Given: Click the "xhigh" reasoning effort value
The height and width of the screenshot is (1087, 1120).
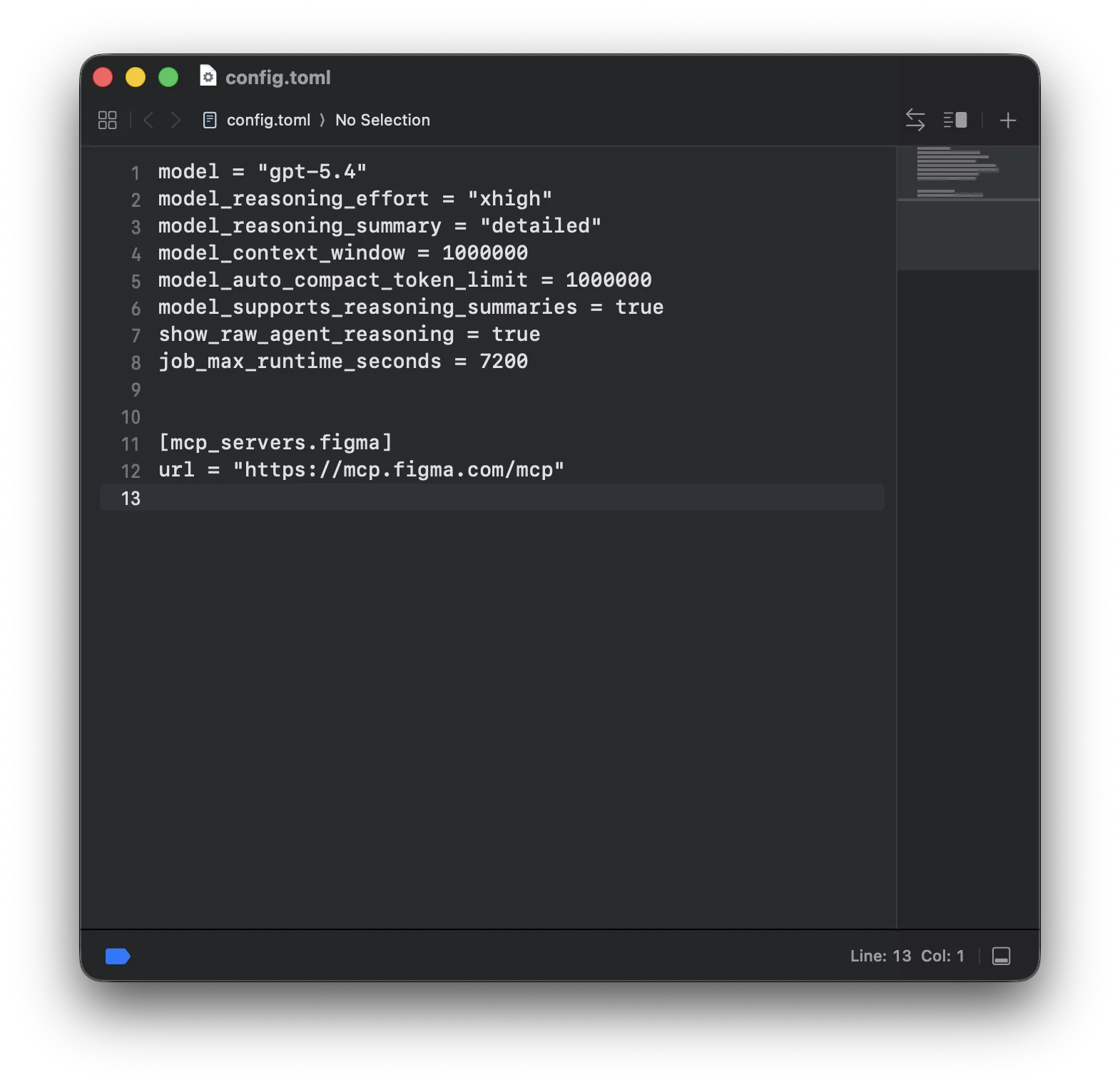Looking at the screenshot, I should click(x=509, y=198).
